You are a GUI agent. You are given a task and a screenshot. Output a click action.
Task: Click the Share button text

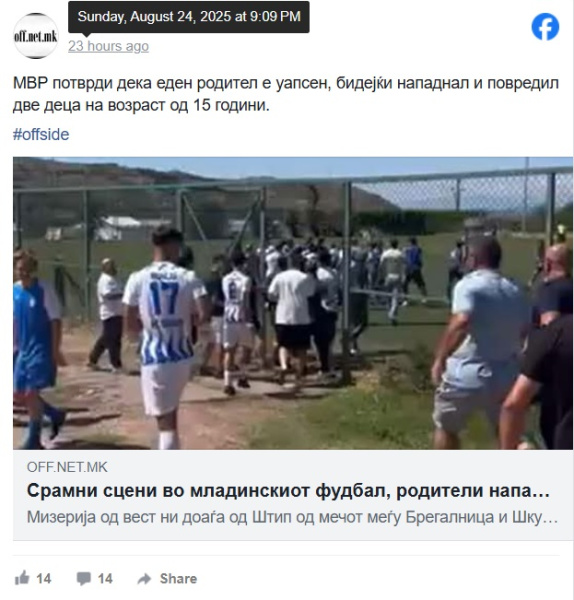pyautogui.click(x=178, y=579)
